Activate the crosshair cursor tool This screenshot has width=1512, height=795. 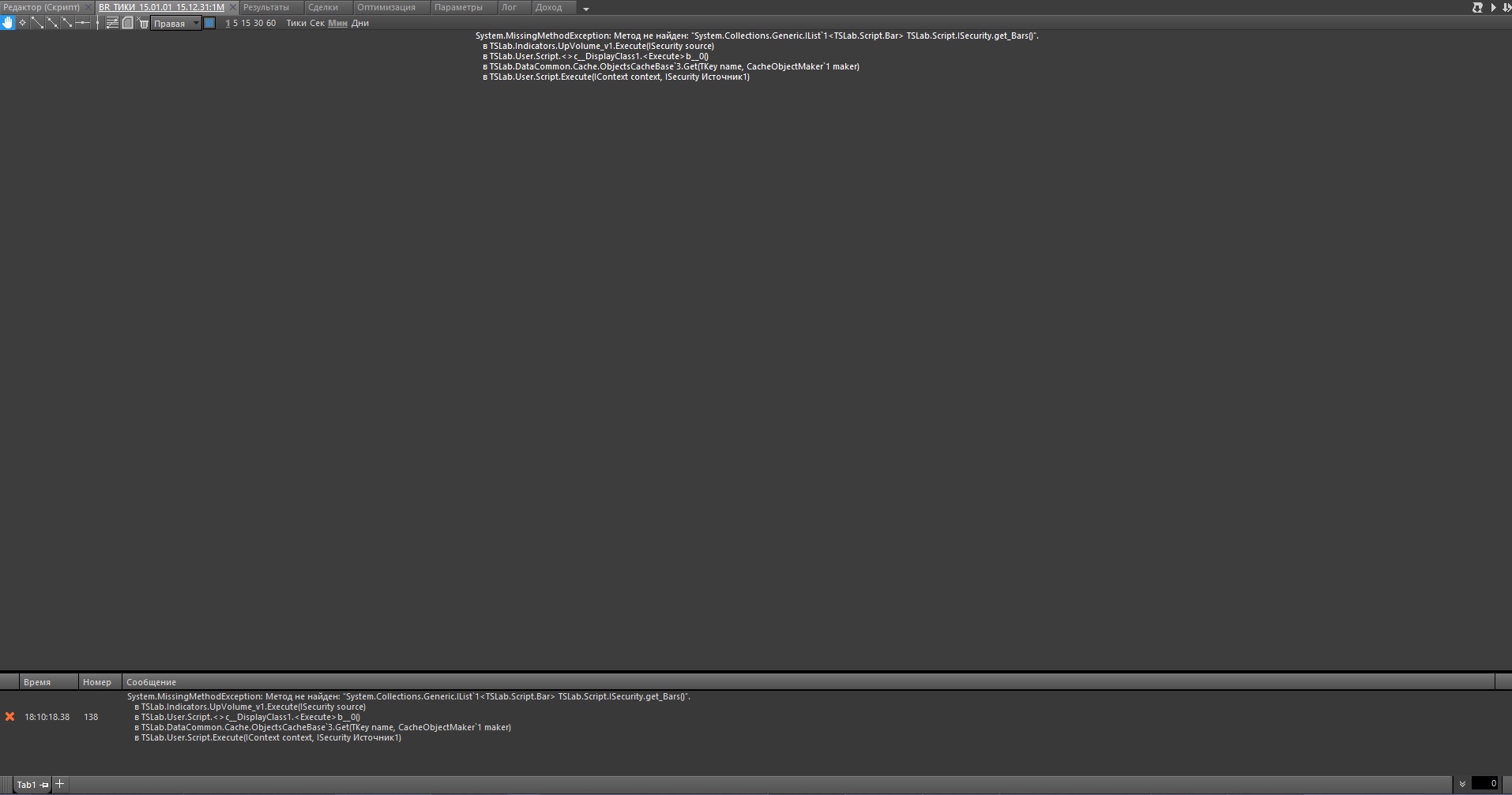22,23
